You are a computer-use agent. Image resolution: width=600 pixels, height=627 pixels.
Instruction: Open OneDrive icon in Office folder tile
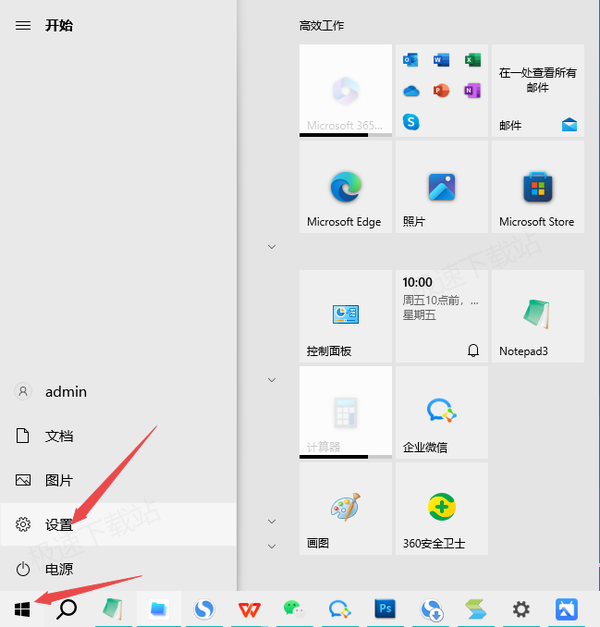pos(411,91)
